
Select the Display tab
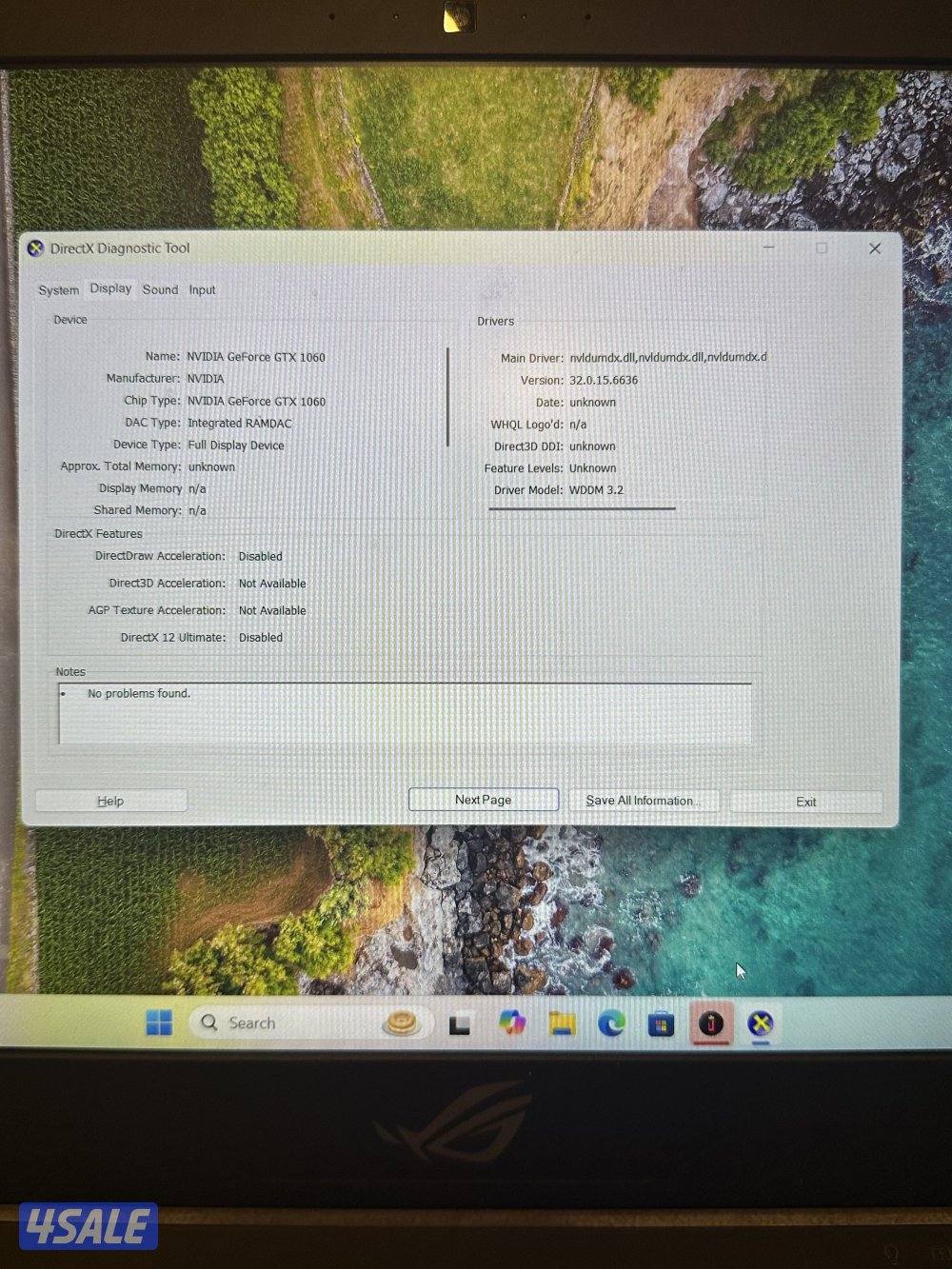pos(110,288)
